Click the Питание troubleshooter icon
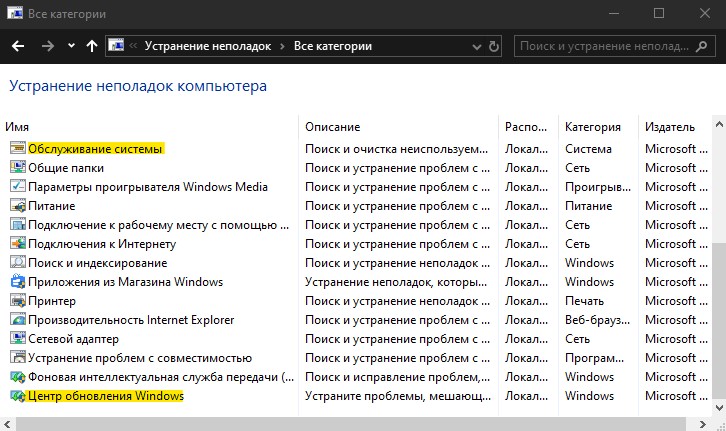Image resolution: width=726 pixels, height=431 pixels. coord(18,206)
